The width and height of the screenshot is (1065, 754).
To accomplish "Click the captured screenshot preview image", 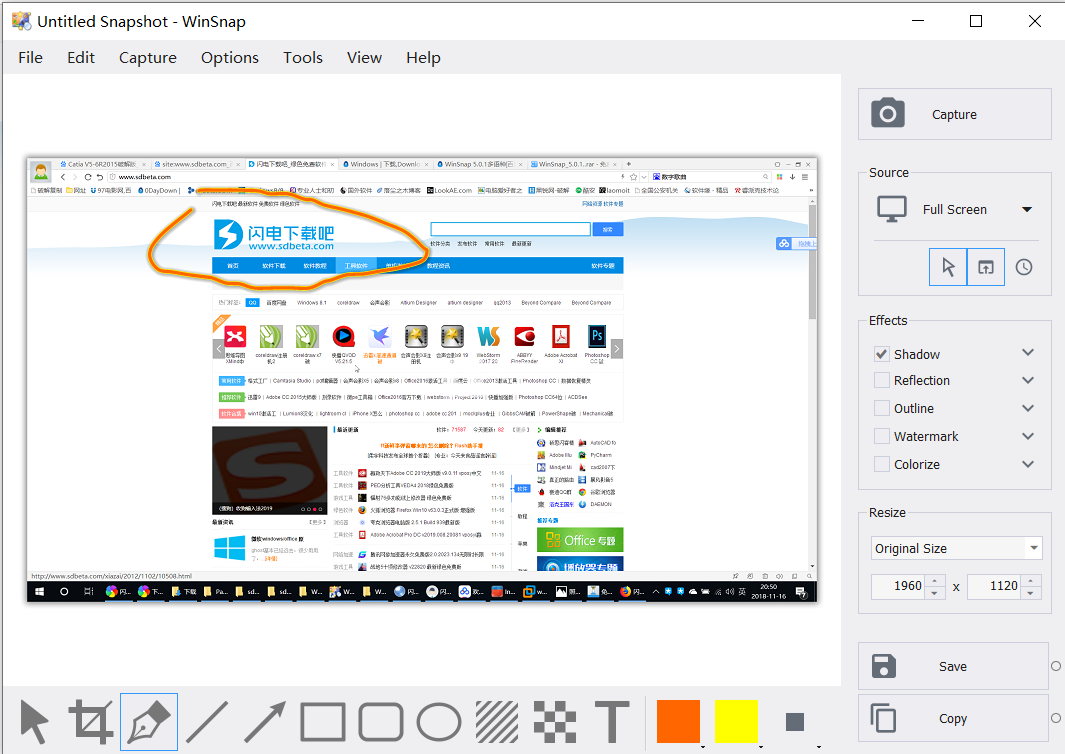I will pyautogui.click(x=421, y=380).
